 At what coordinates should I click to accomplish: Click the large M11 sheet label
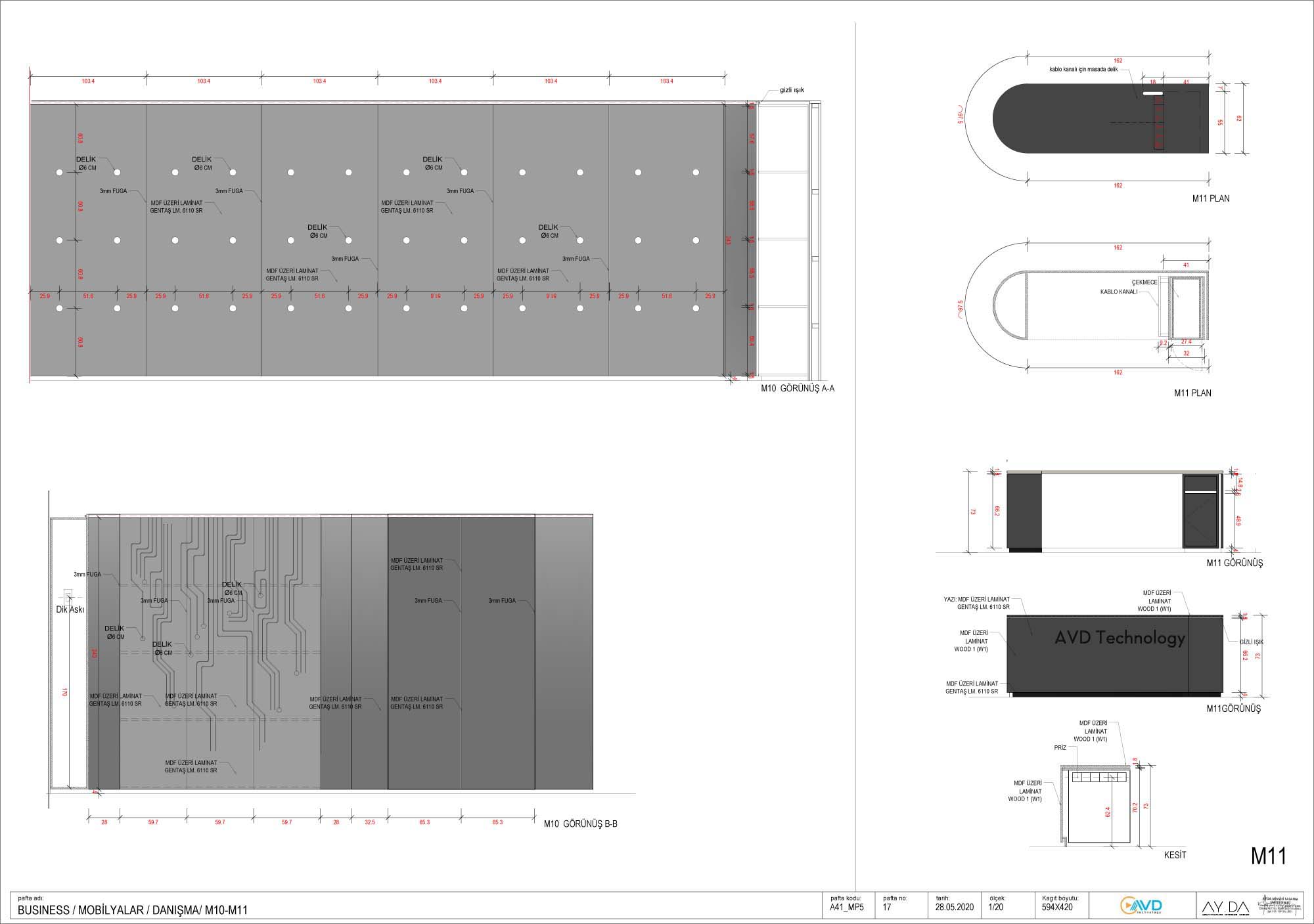click(x=1267, y=856)
